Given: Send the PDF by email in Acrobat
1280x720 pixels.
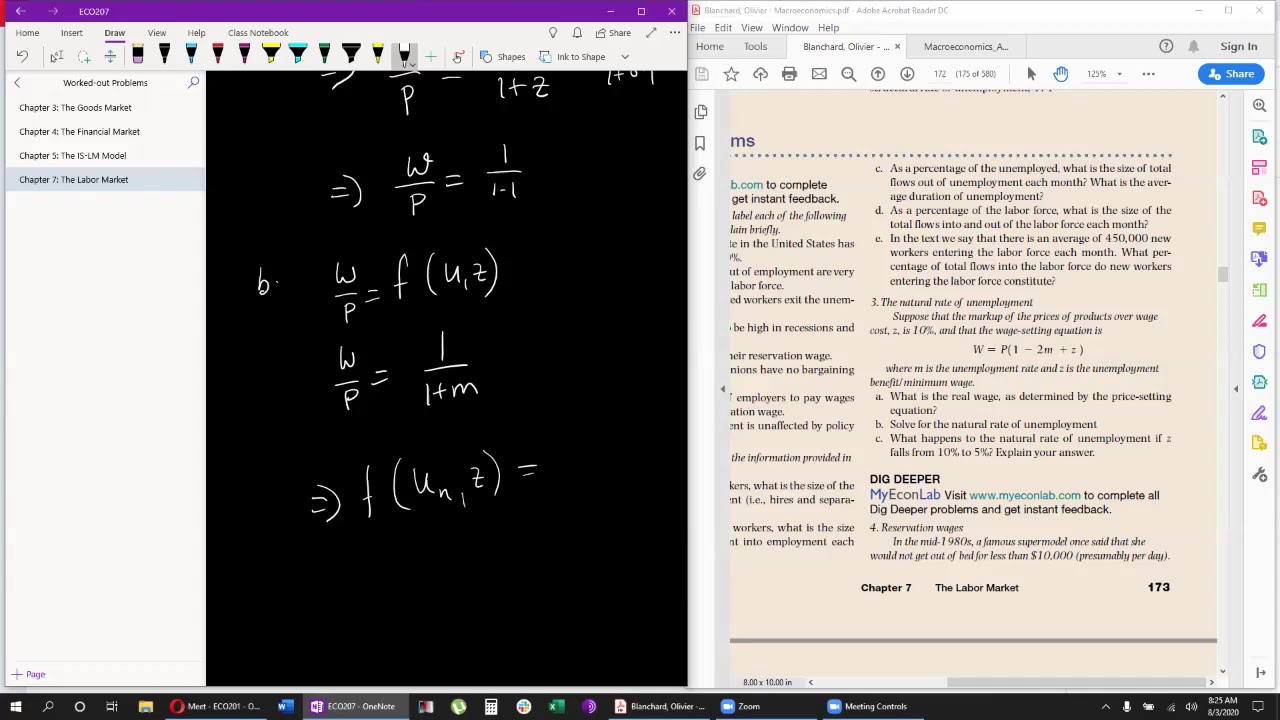Looking at the screenshot, I should 819,74.
